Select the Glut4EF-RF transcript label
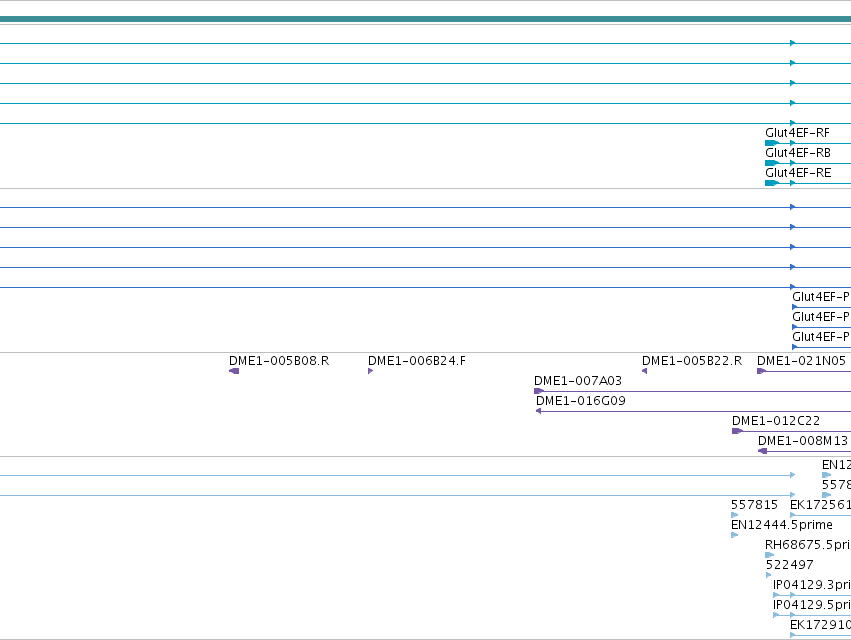Viewport: 851px width, 640px height. point(797,133)
